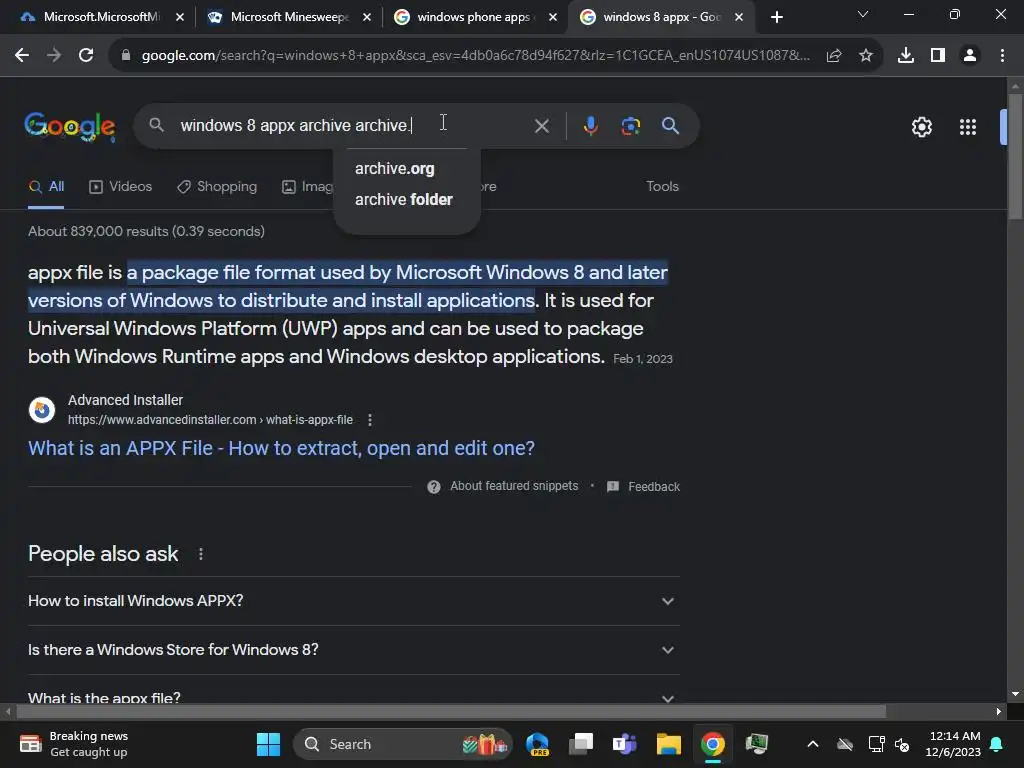This screenshot has height=768, width=1024.
Task: Open advancedinstaller.com URL line
Action: click(210, 420)
